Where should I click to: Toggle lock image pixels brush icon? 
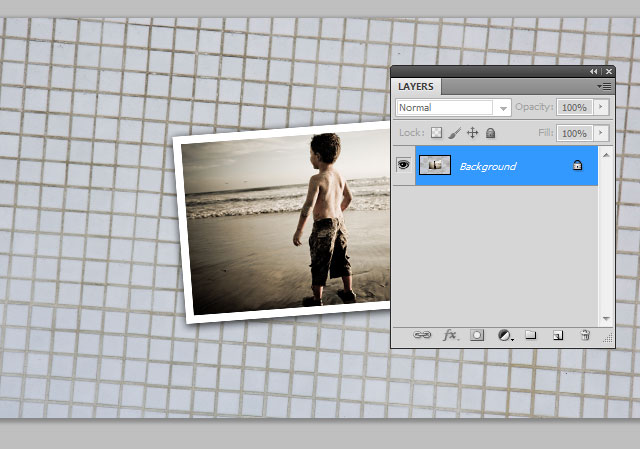coord(454,133)
